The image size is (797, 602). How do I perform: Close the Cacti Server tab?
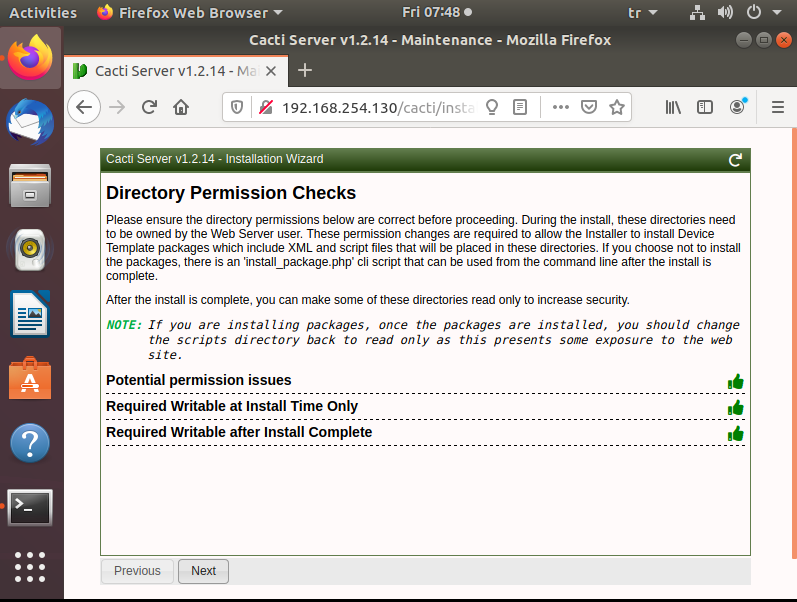coord(271,71)
